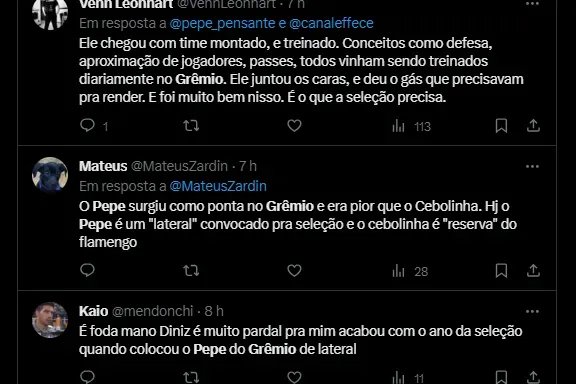Like Mateus's tweet
The height and width of the screenshot is (384, 576).
tap(294, 271)
